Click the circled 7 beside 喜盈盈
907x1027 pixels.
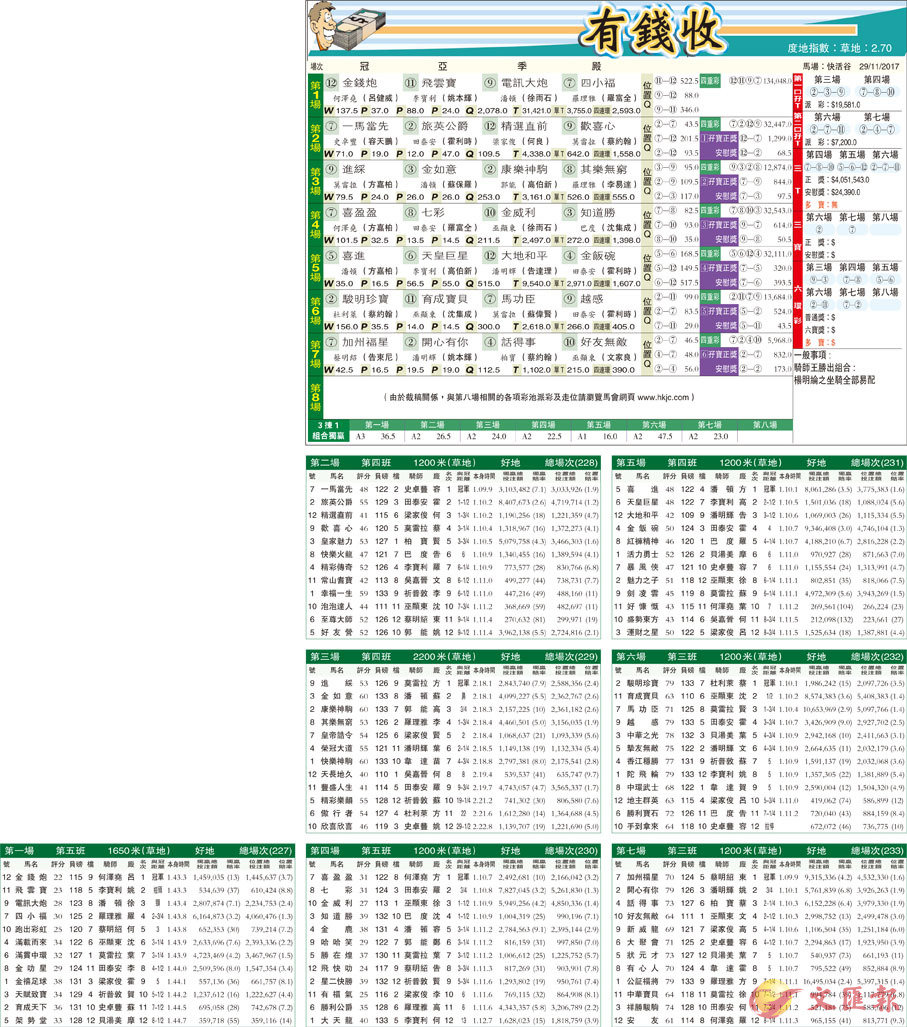click(331, 213)
